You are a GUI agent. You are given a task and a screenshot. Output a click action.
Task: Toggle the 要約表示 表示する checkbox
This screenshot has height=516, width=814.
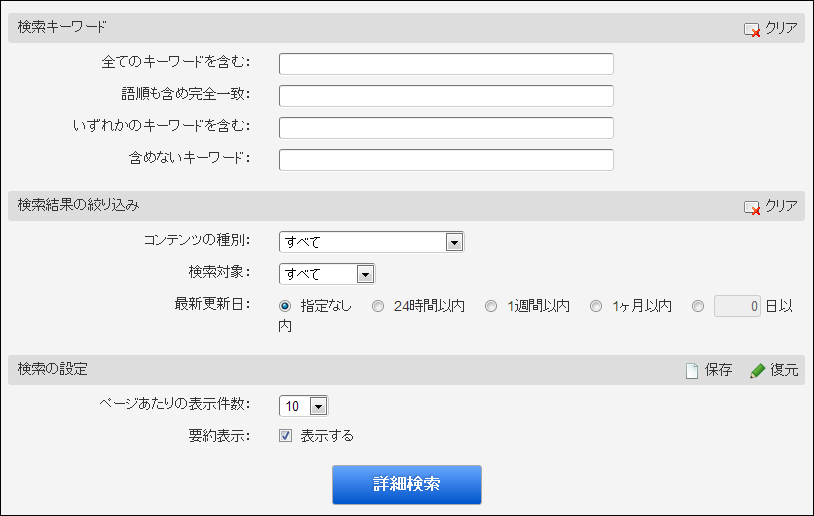tap(286, 436)
